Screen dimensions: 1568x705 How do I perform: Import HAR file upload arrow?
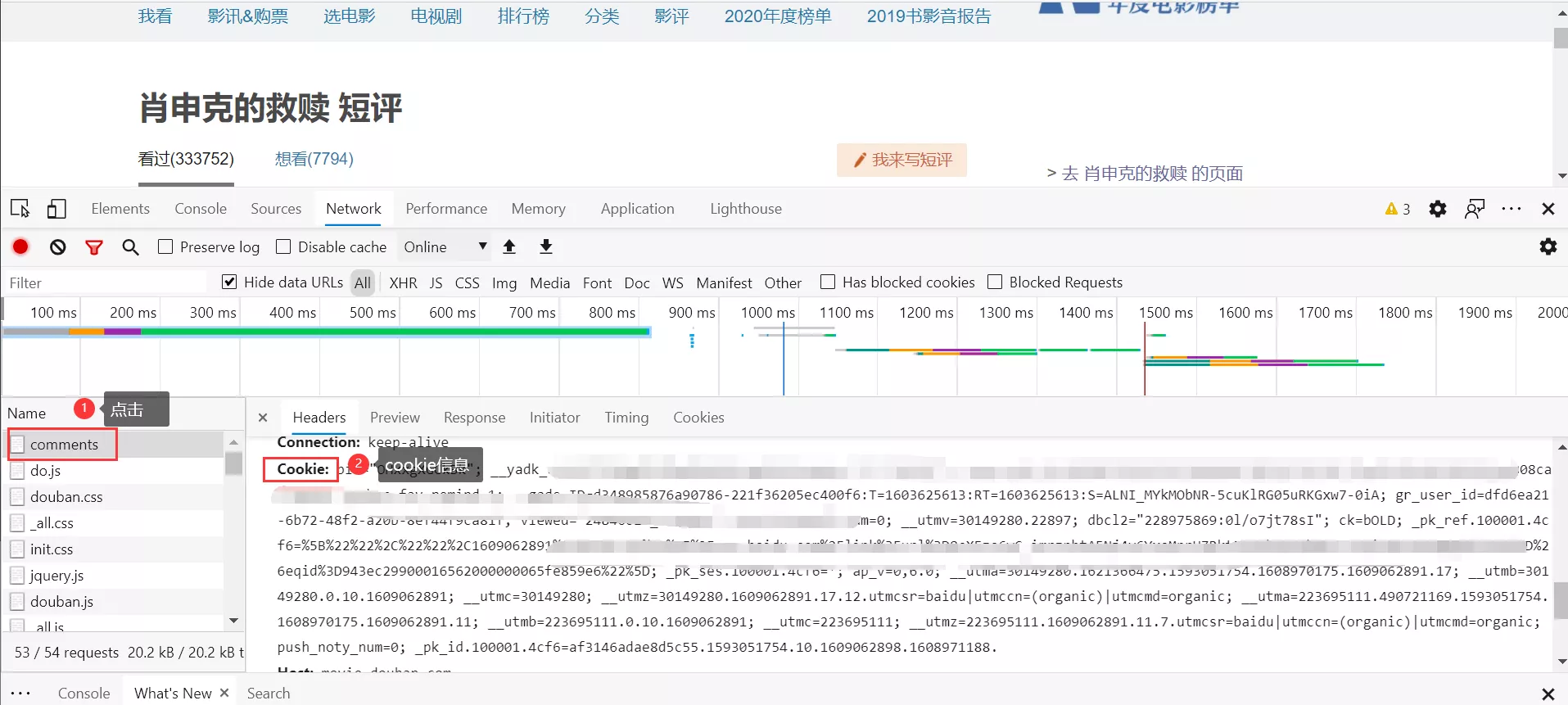coord(509,246)
